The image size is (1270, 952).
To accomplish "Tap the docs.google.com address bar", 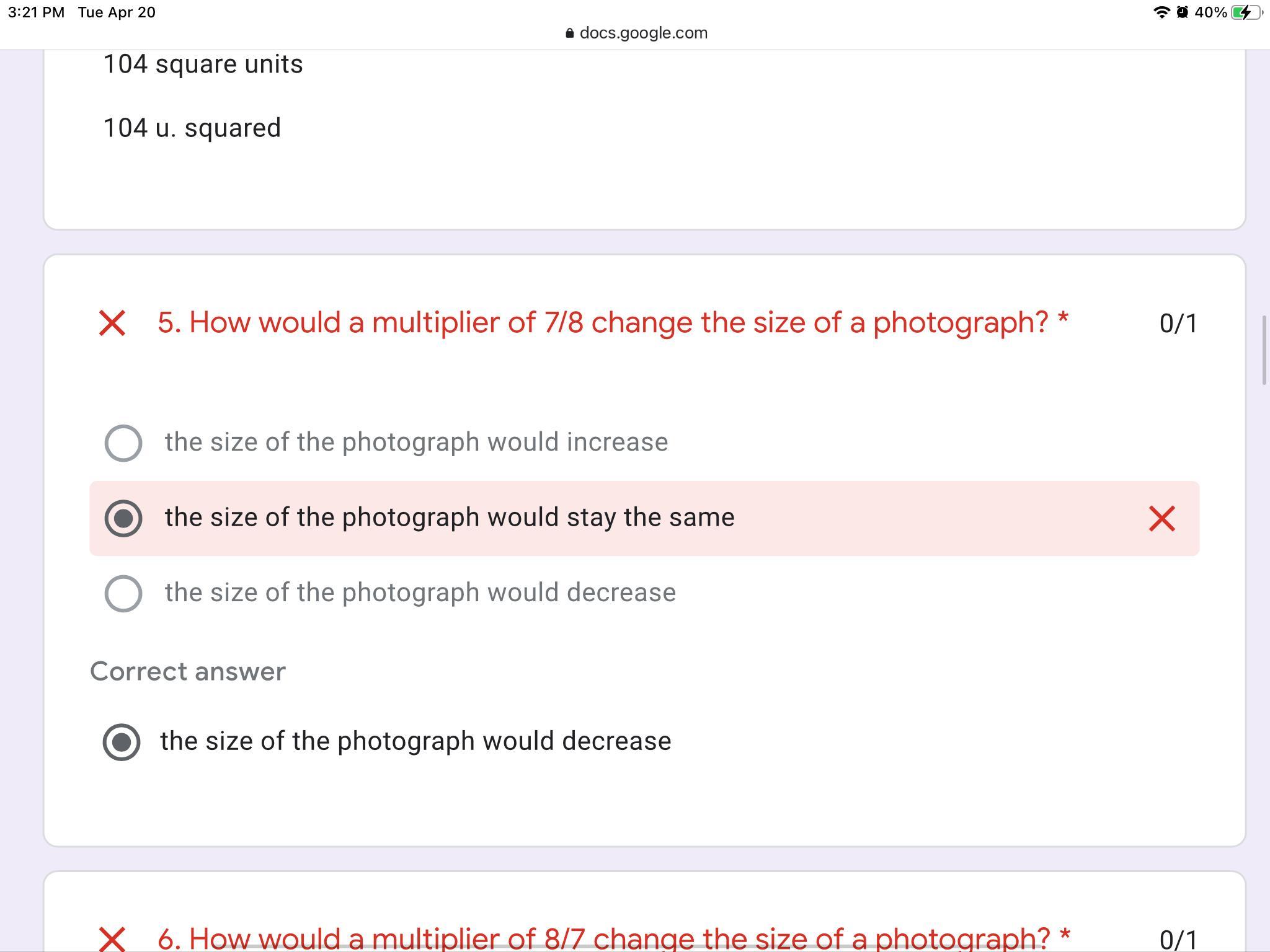I will tap(642, 33).
